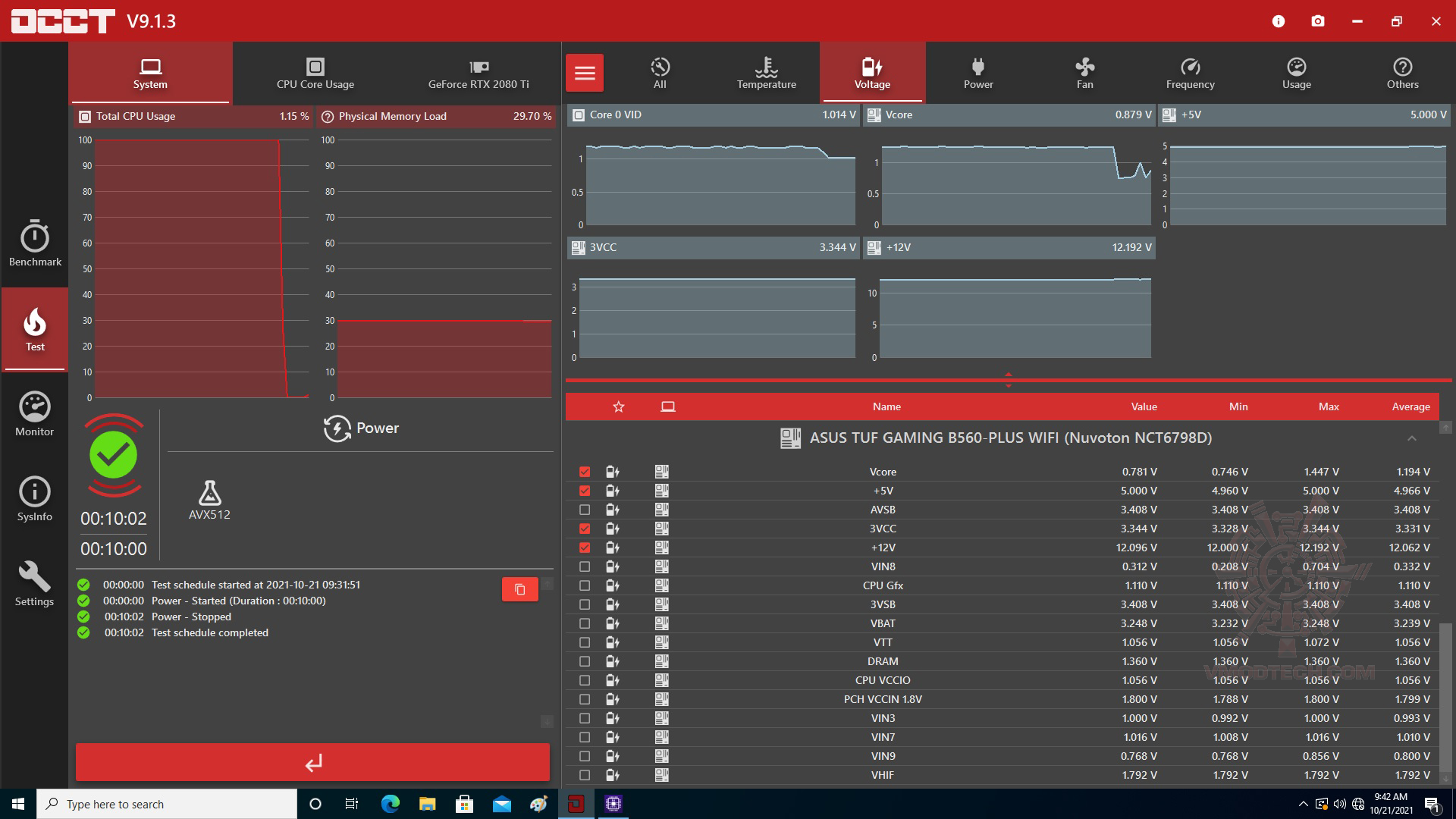Show only the Fan sensors
This screenshot has height=819, width=1456.
pyautogui.click(x=1084, y=73)
